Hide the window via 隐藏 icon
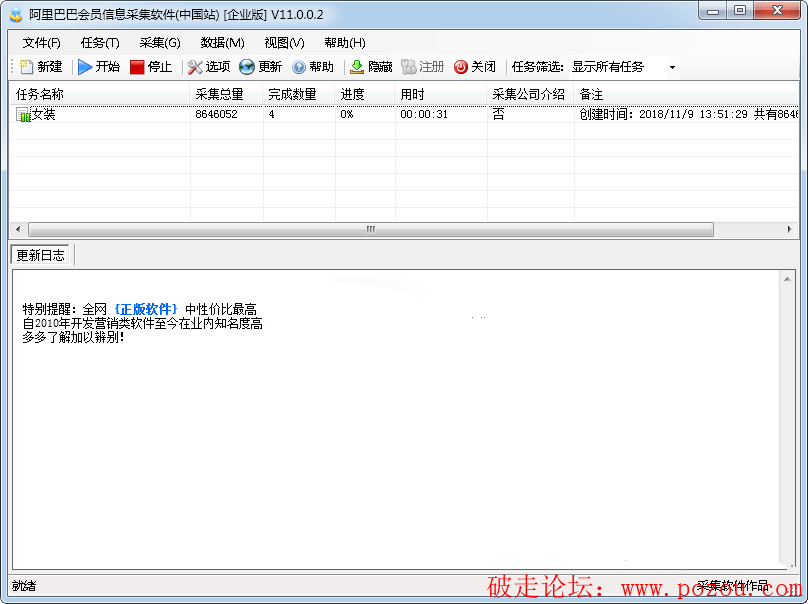Screen dimensions: 808x604 (x=357, y=67)
